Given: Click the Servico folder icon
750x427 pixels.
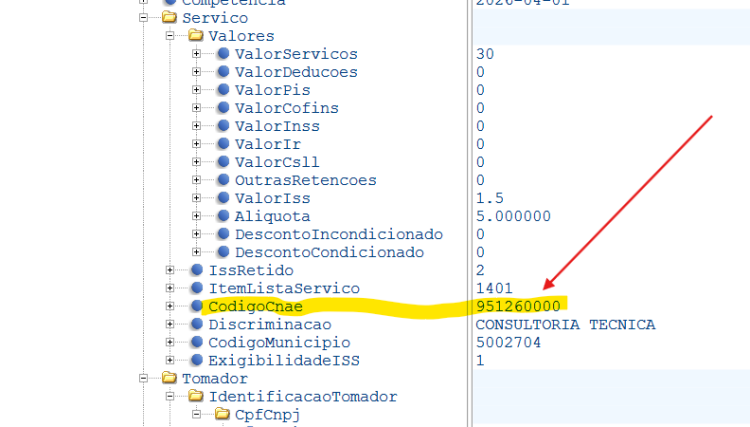Looking at the screenshot, I should [169, 17].
